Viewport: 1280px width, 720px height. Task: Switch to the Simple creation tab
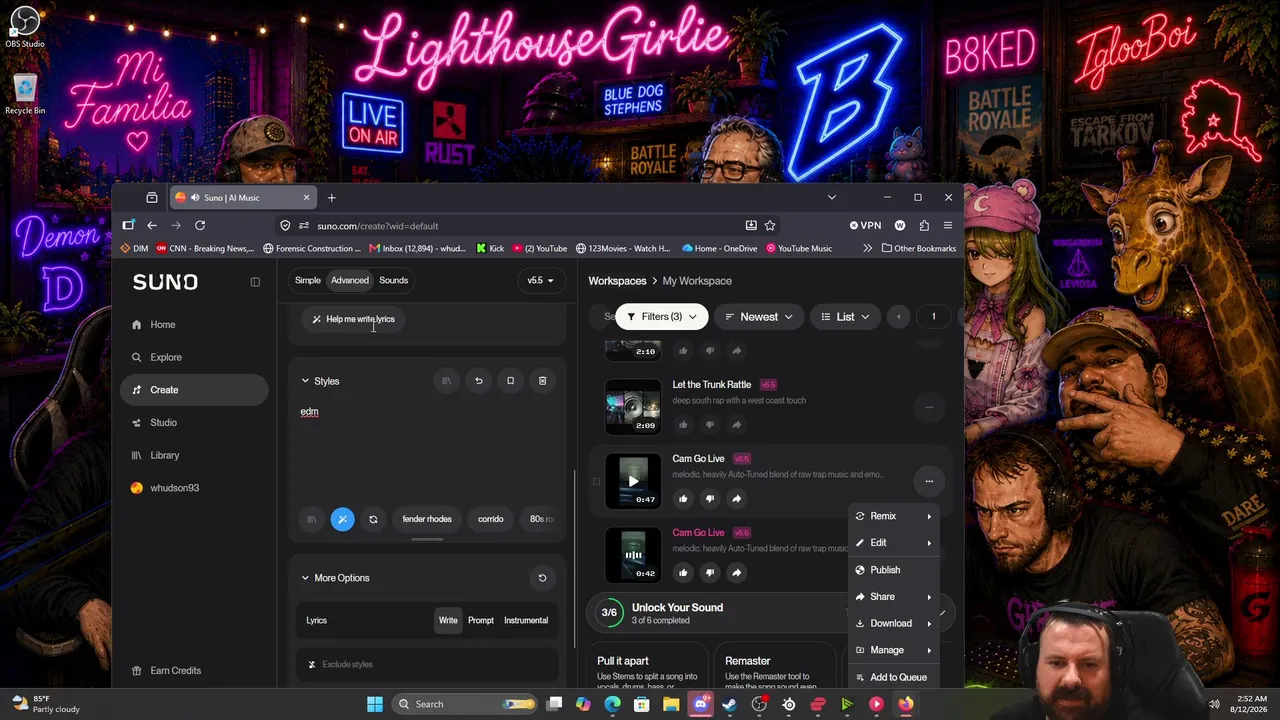coord(308,280)
